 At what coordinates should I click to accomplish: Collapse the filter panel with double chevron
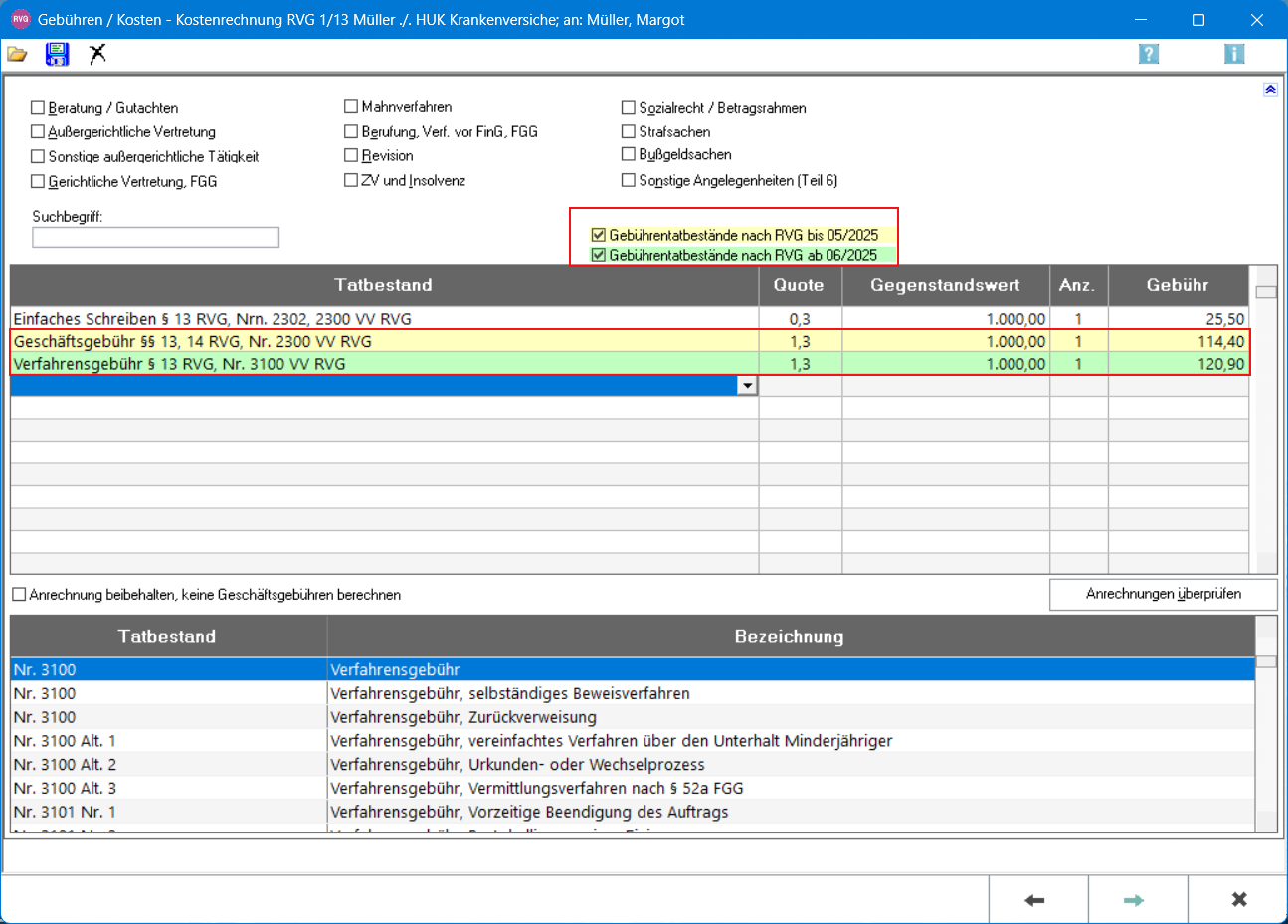click(x=1270, y=90)
